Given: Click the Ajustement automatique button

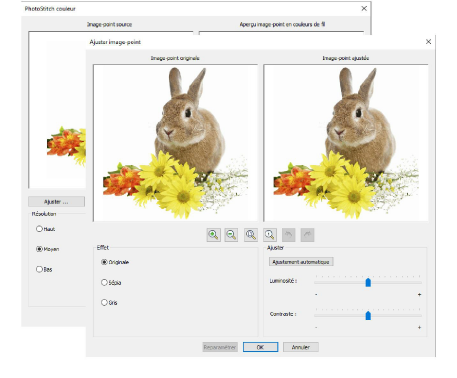Looking at the screenshot, I should pos(301,262).
